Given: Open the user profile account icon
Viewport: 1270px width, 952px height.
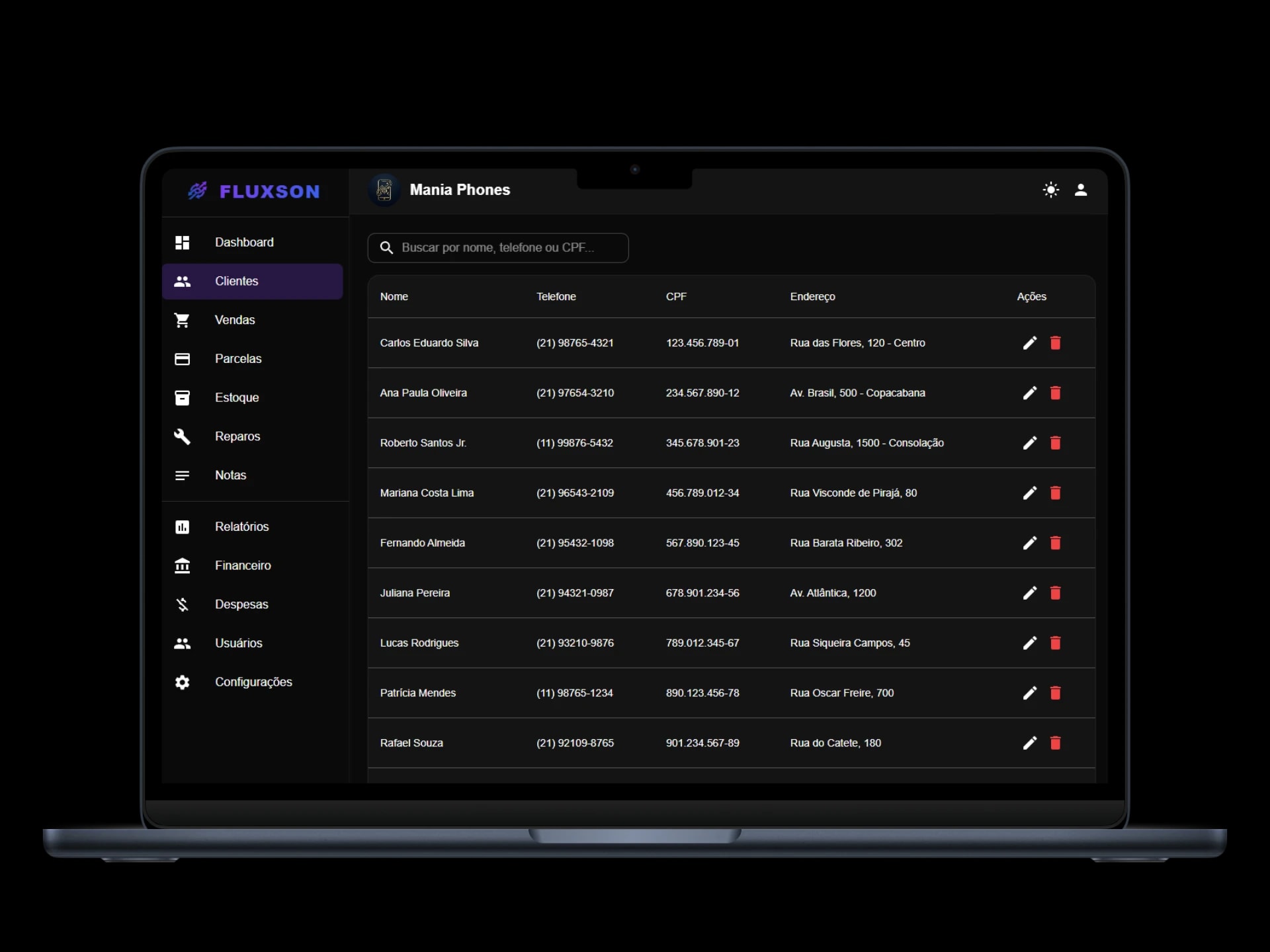Looking at the screenshot, I should pos(1081,190).
